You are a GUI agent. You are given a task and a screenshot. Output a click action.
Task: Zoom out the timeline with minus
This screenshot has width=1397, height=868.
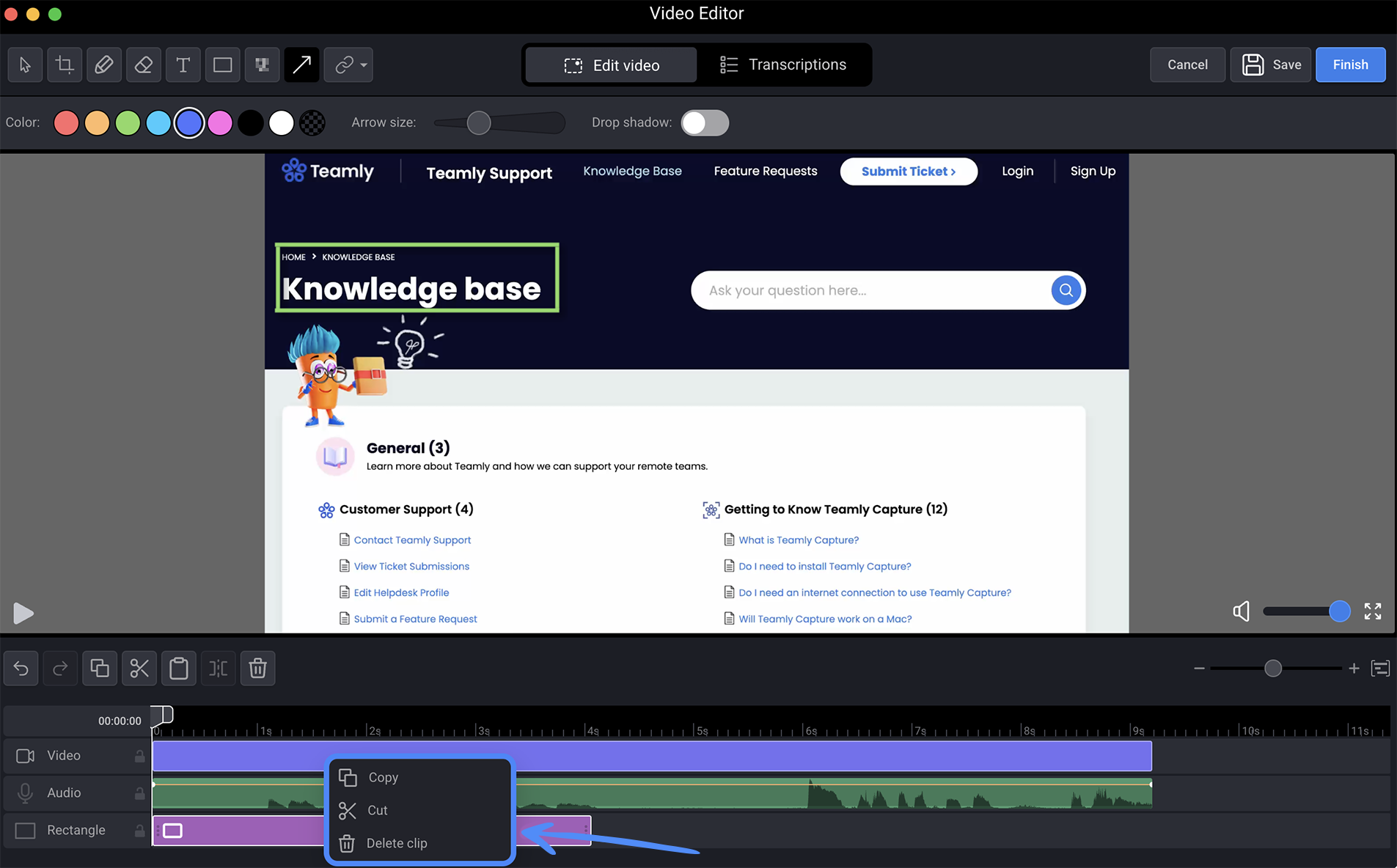tap(1199, 669)
